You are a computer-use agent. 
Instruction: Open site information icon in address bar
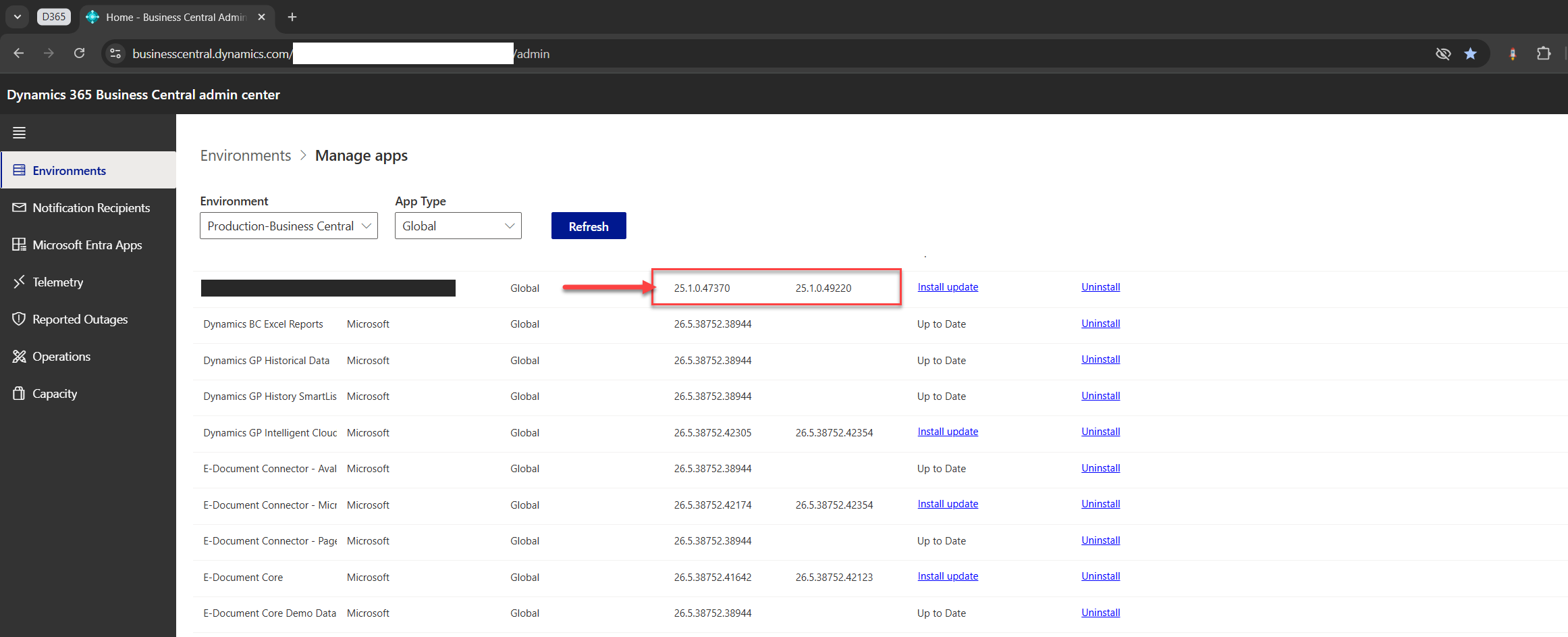tap(115, 53)
